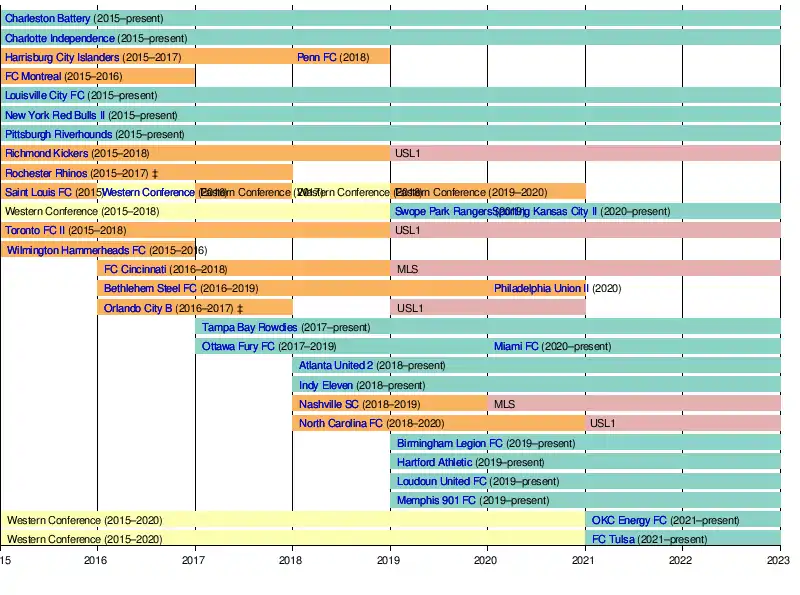Open the Hartford Athletic link
Image resolution: width=800 pixels, height=595 pixels.
[x=434, y=462]
